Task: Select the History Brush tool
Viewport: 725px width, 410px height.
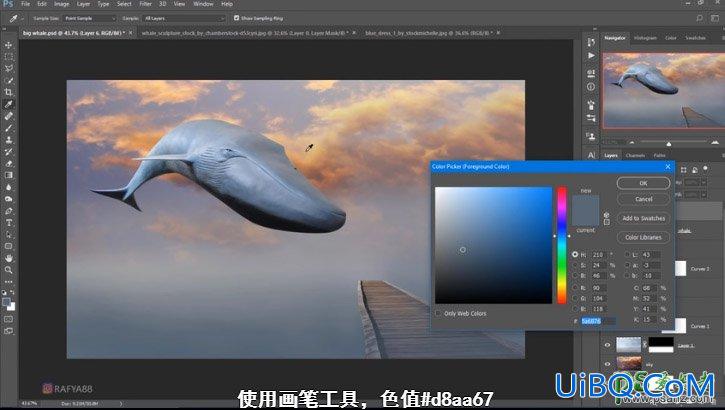Action: pos(8,152)
